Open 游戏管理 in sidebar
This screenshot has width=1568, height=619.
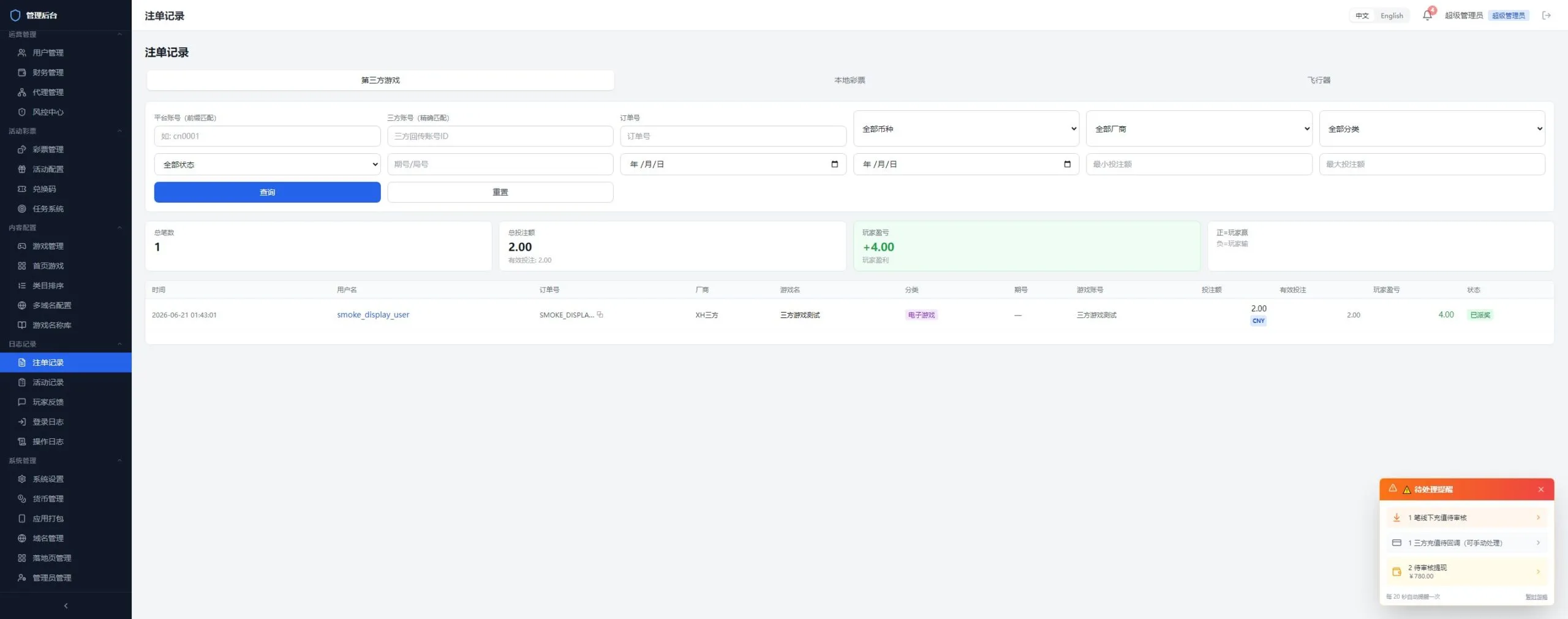[66, 246]
